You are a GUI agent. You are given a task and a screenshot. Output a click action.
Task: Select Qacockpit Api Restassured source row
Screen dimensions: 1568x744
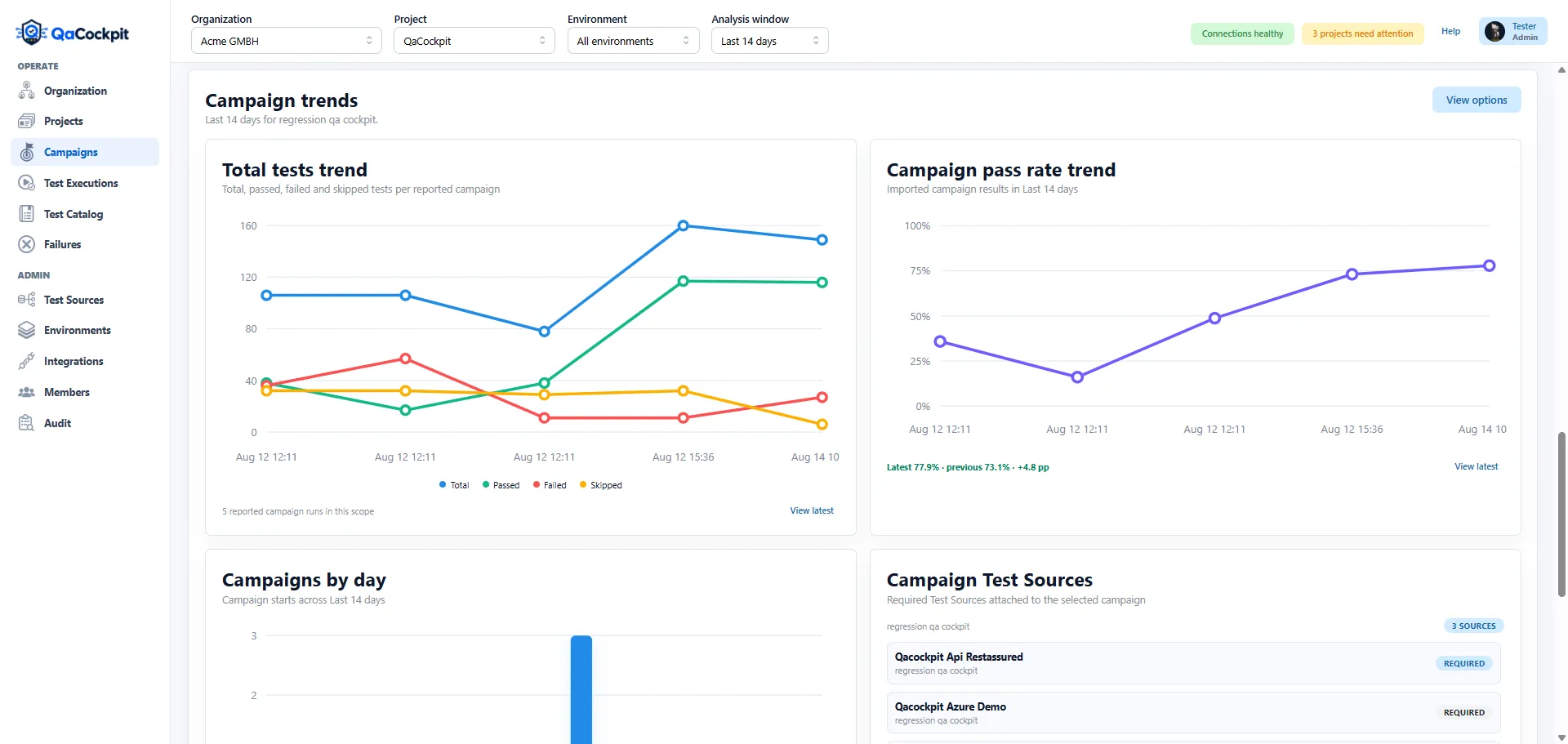click(x=1194, y=663)
